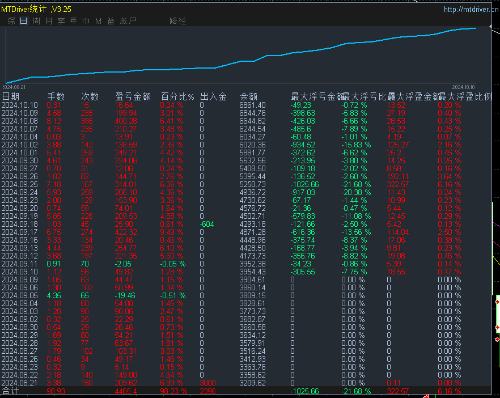Open the 条 tab in the stats header
500x398 pixels.
coord(11,21)
